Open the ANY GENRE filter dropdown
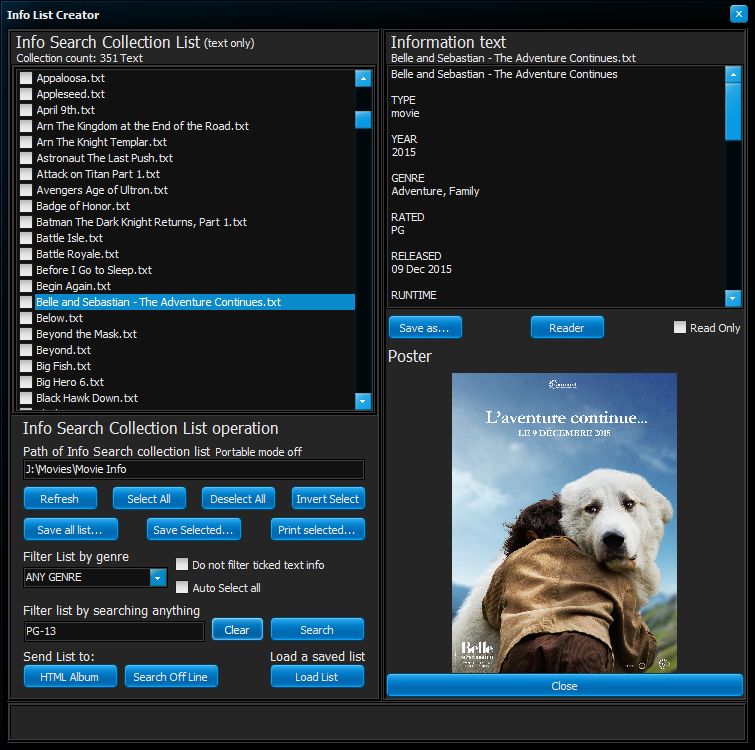755x750 pixels. (x=157, y=577)
